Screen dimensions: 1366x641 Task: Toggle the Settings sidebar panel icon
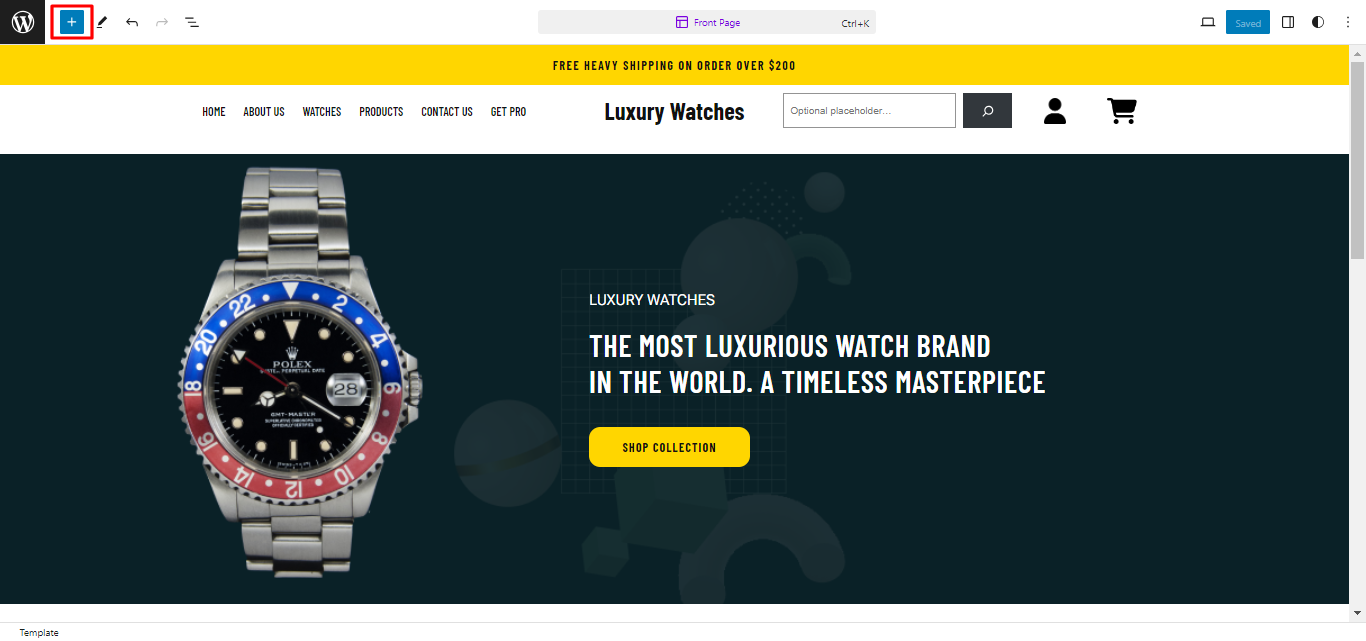1288,22
